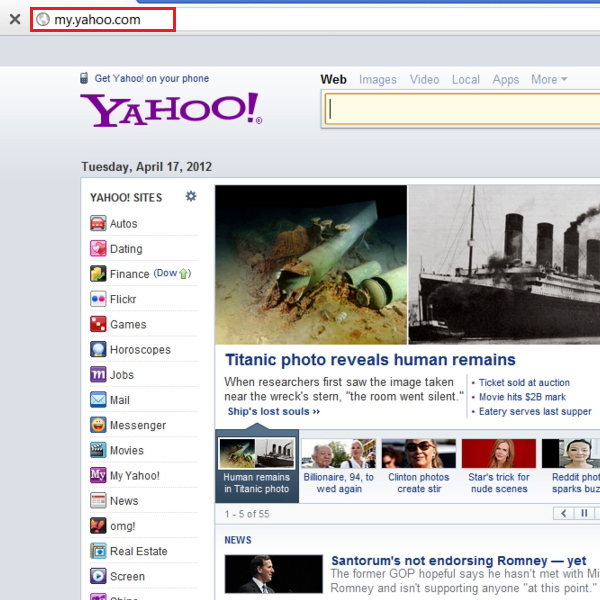
Task: Expand the More search options dropdown
Action: pyautogui.click(x=549, y=79)
